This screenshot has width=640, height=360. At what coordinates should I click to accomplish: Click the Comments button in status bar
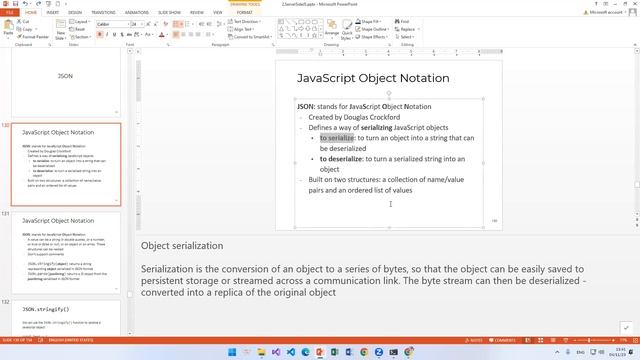click(x=502, y=340)
